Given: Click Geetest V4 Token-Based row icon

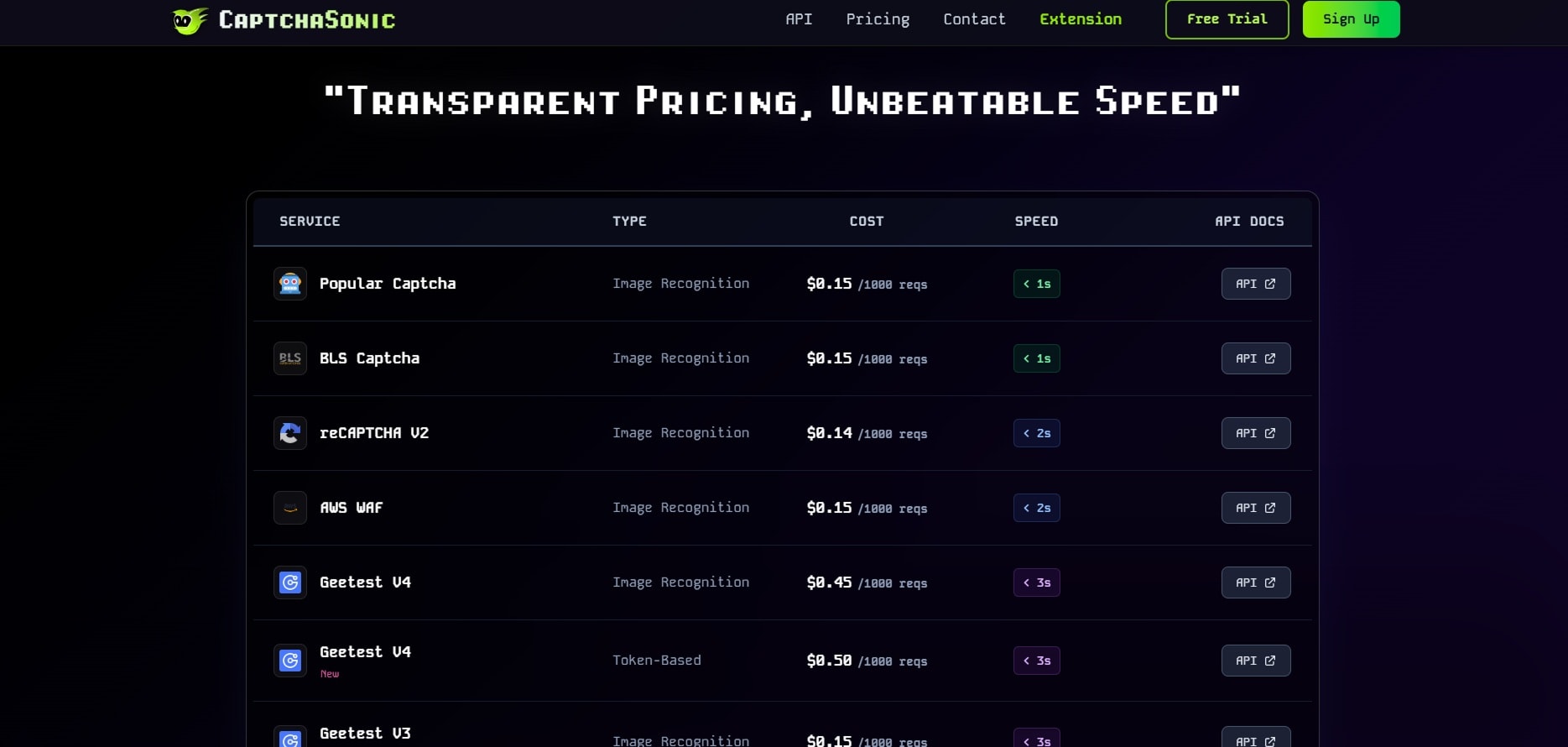Looking at the screenshot, I should (x=290, y=661).
